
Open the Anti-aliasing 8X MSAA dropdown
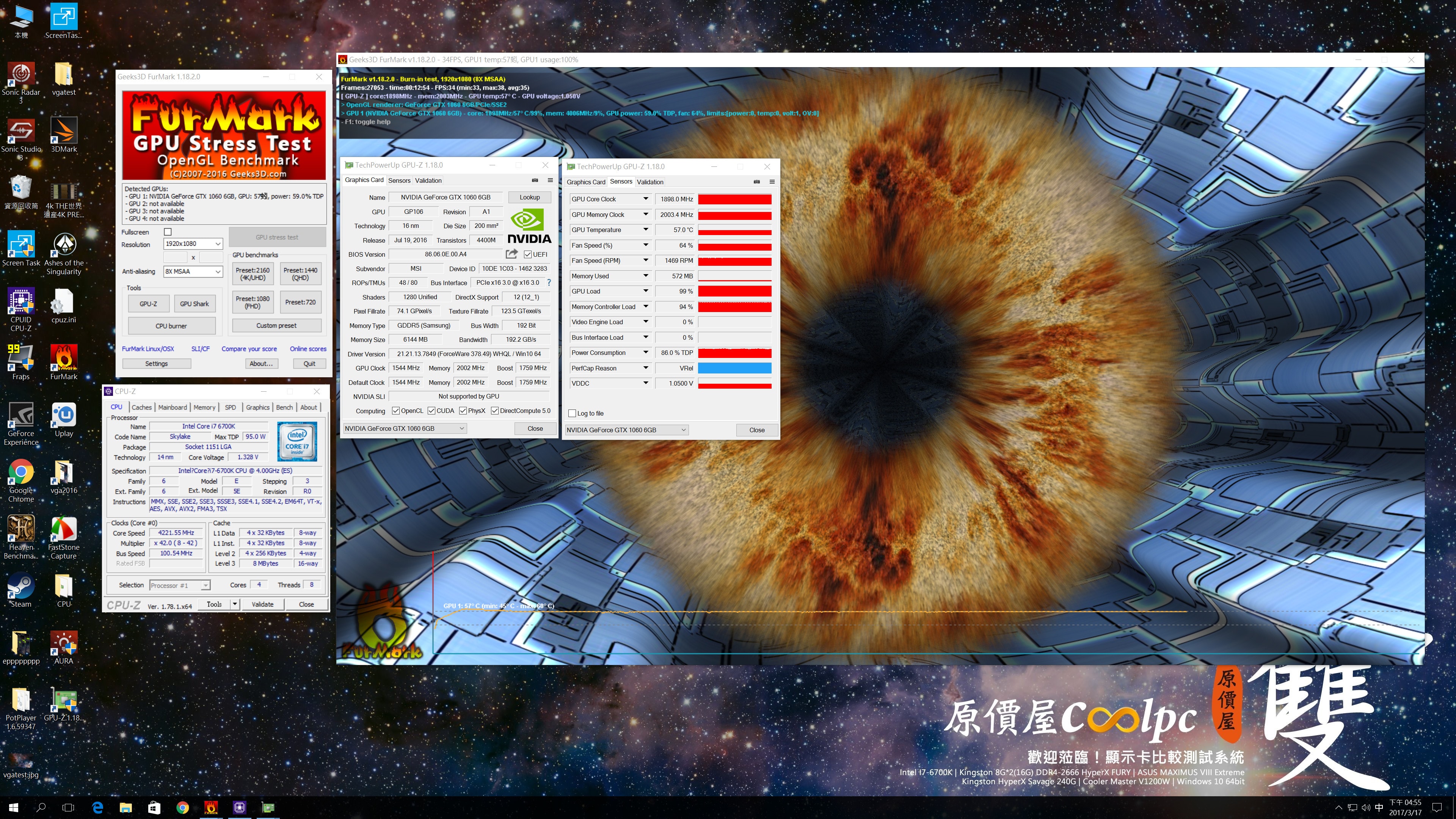[193, 271]
